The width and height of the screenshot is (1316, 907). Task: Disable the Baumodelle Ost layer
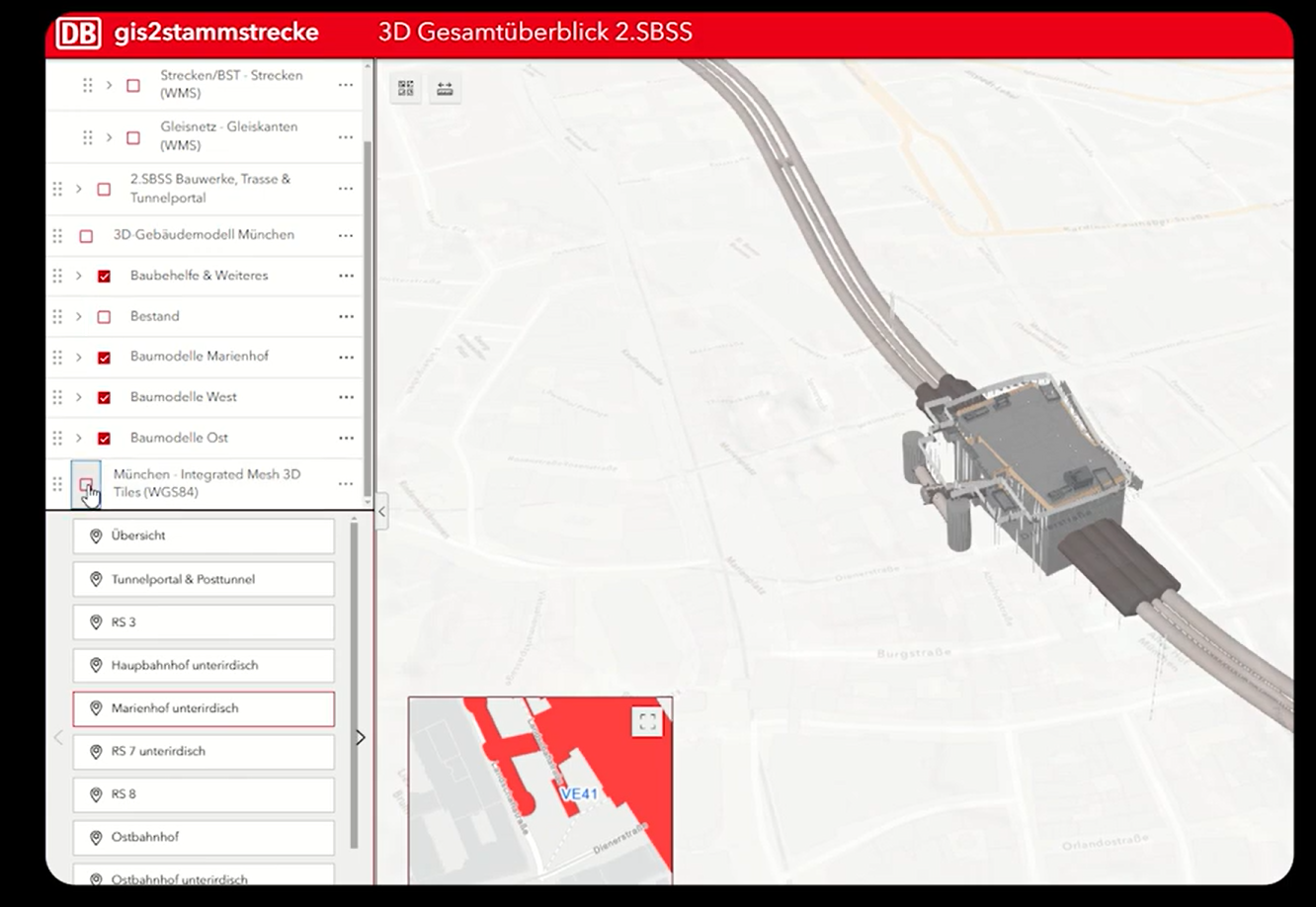[104, 439]
